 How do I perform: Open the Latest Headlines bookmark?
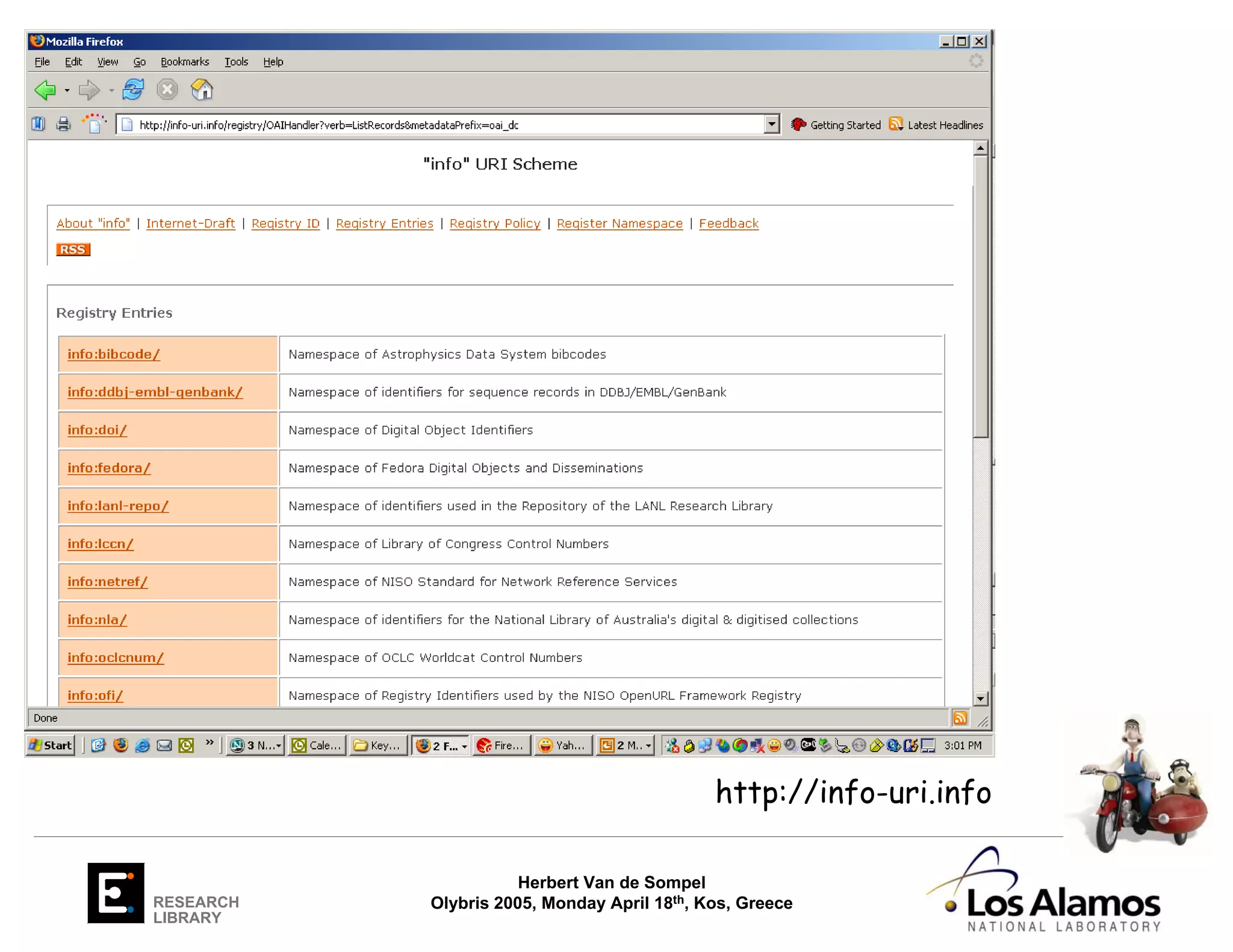point(944,125)
